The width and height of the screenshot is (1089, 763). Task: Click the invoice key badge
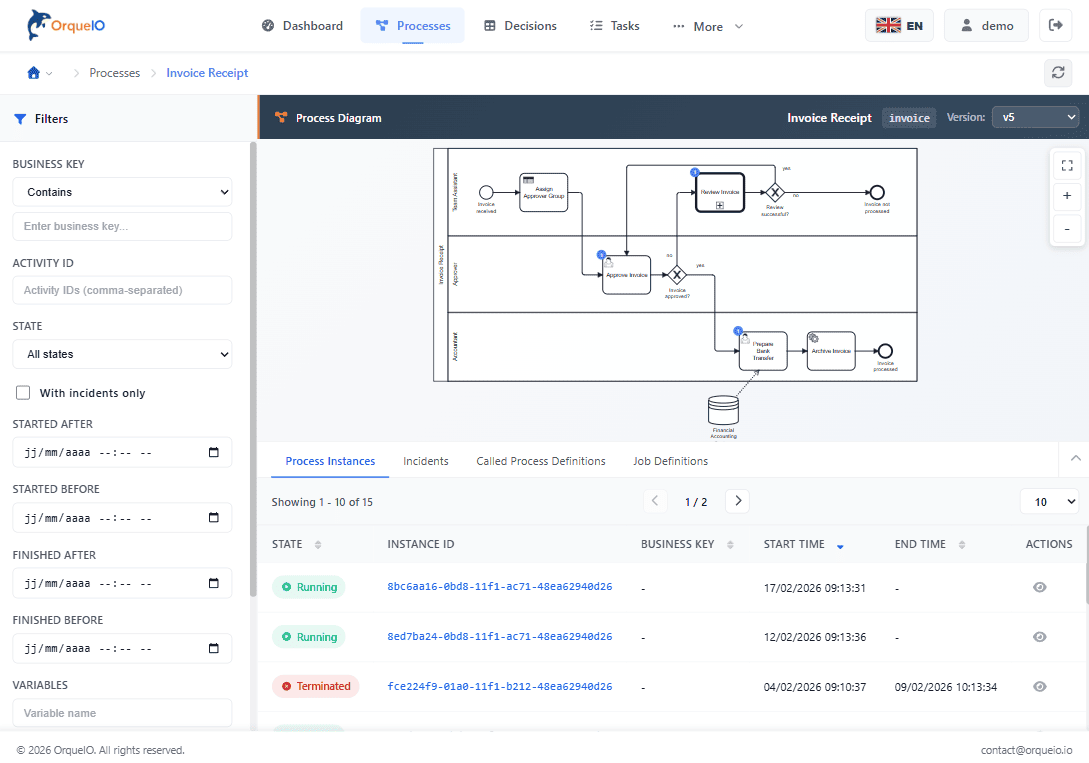click(909, 118)
